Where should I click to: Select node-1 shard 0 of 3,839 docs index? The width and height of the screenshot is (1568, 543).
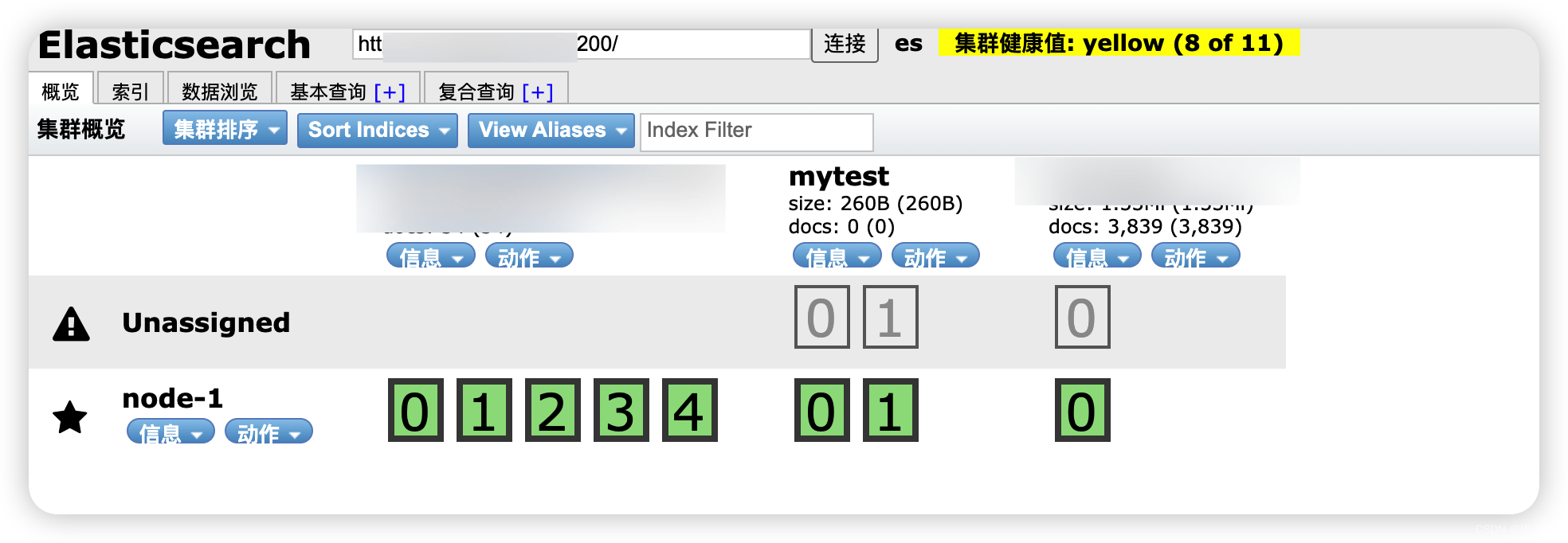(x=1083, y=410)
